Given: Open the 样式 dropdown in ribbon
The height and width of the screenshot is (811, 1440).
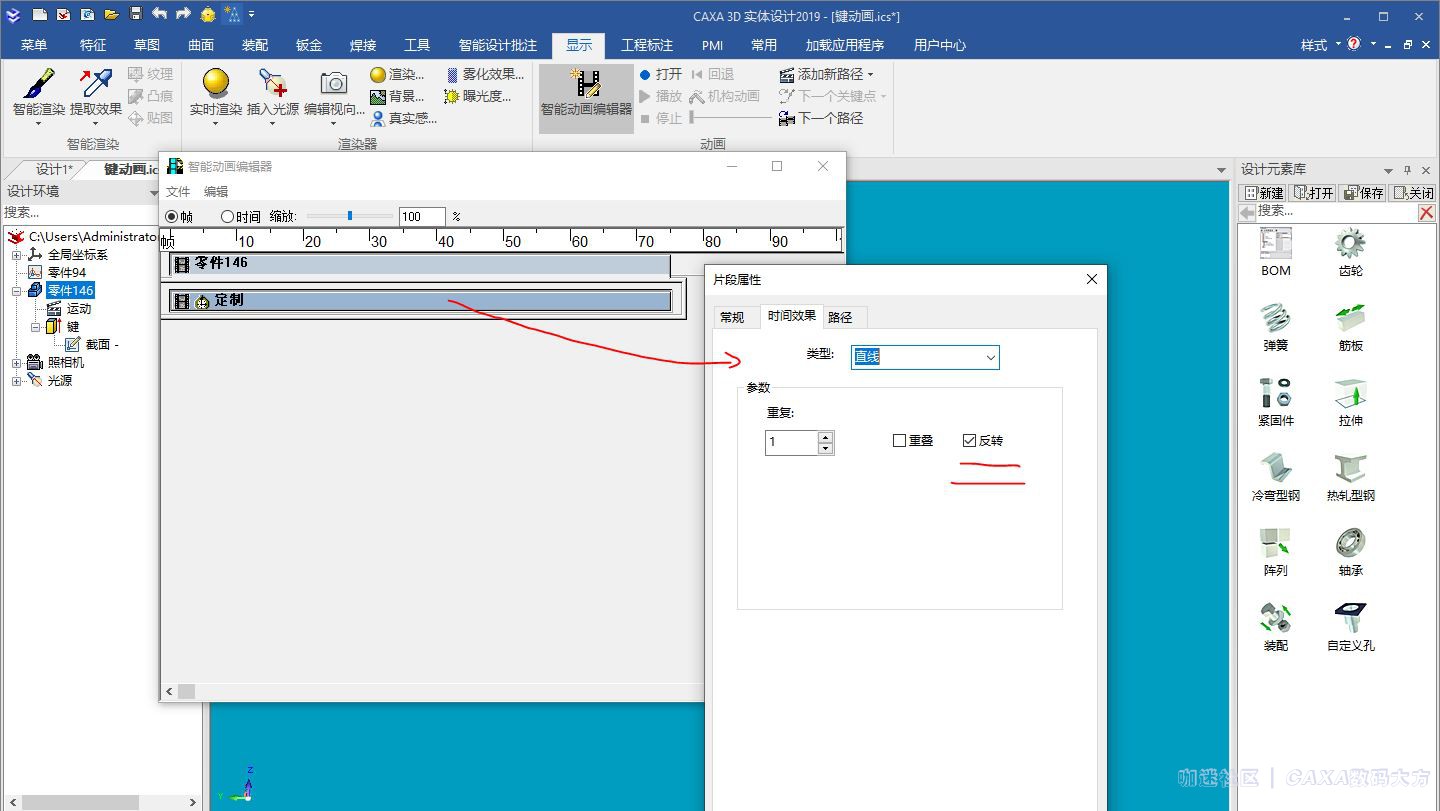Looking at the screenshot, I should 1320,45.
